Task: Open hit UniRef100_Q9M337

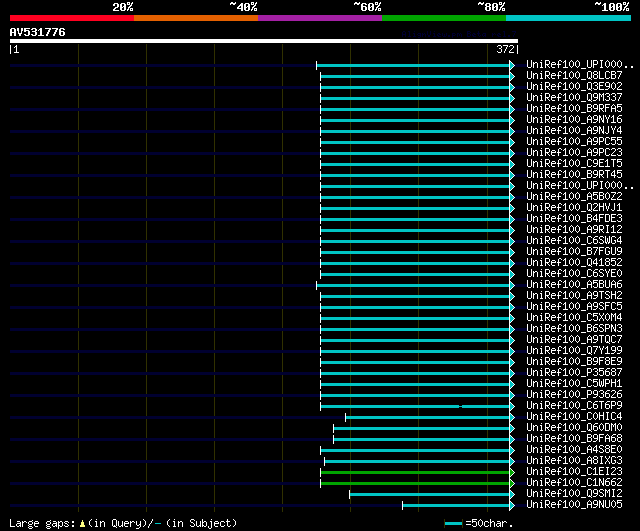Action: (x=574, y=98)
